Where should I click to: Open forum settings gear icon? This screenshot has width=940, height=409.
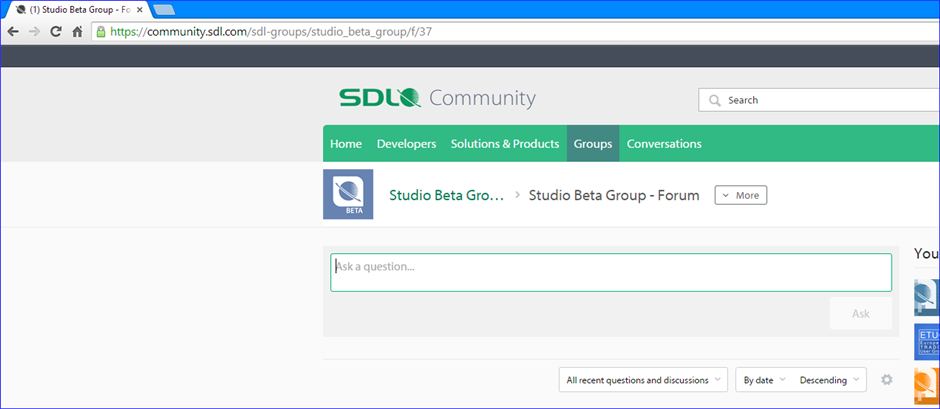pos(886,380)
